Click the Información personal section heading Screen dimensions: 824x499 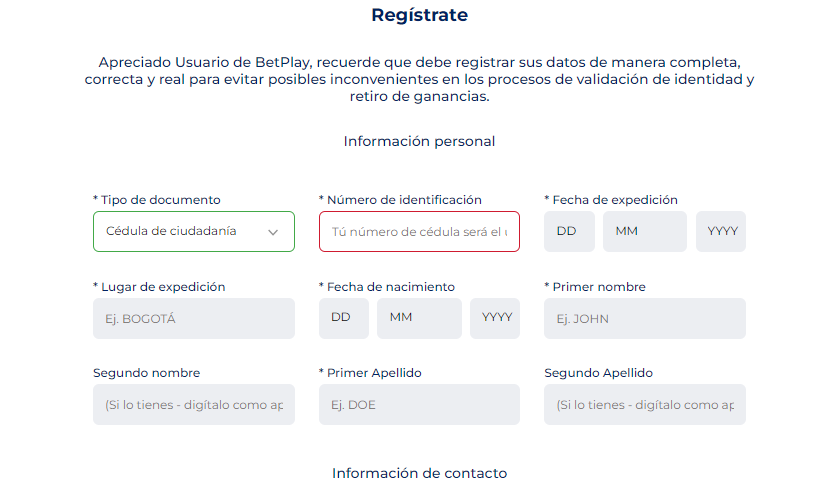point(419,141)
